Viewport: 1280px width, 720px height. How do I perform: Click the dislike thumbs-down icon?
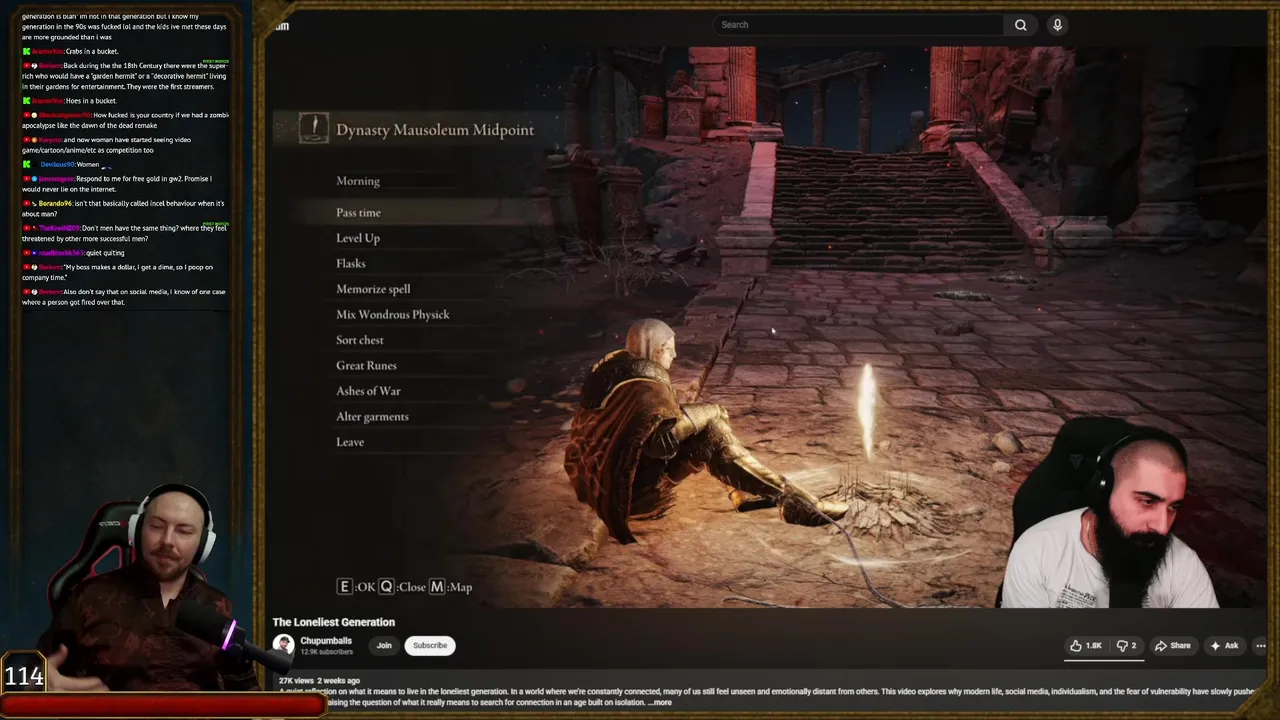pos(1126,646)
